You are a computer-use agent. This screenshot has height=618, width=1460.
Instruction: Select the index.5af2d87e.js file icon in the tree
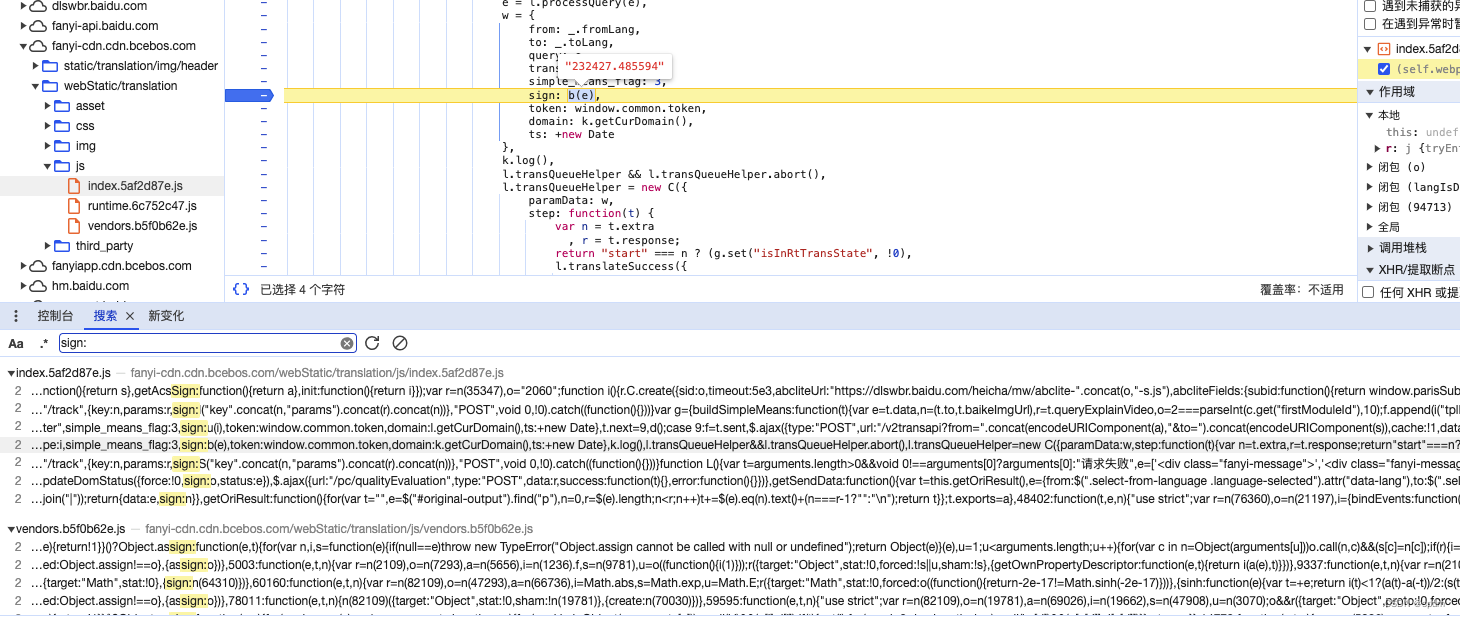pos(74,186)
